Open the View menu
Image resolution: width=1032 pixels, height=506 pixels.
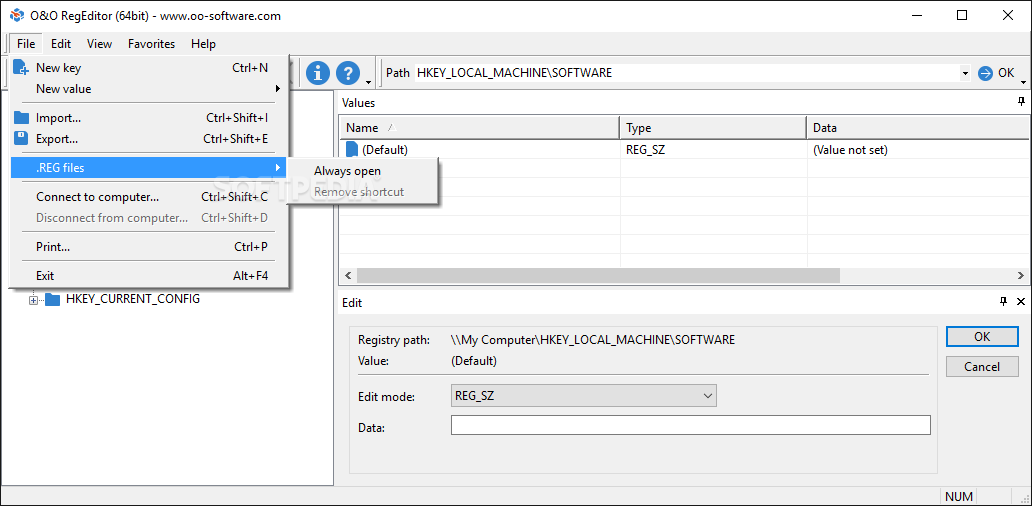tap(99, 44)
